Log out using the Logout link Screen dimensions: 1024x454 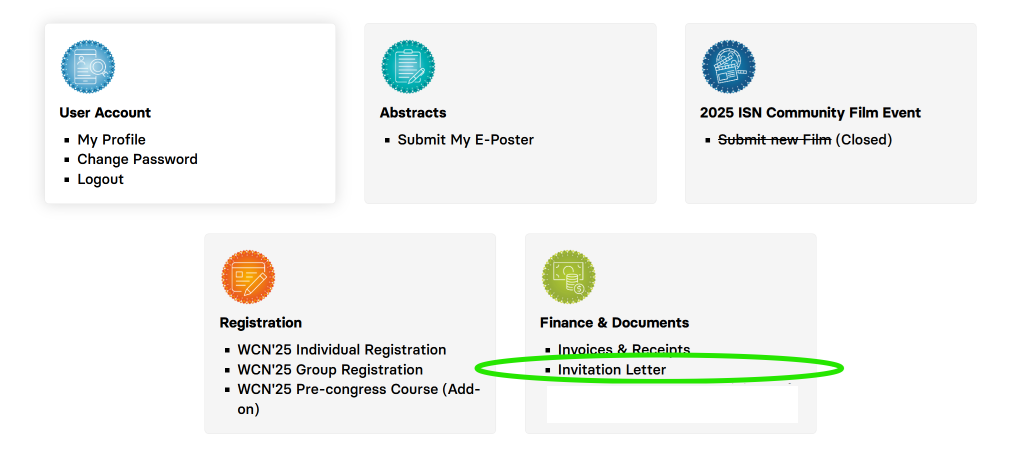click(100, 180)
